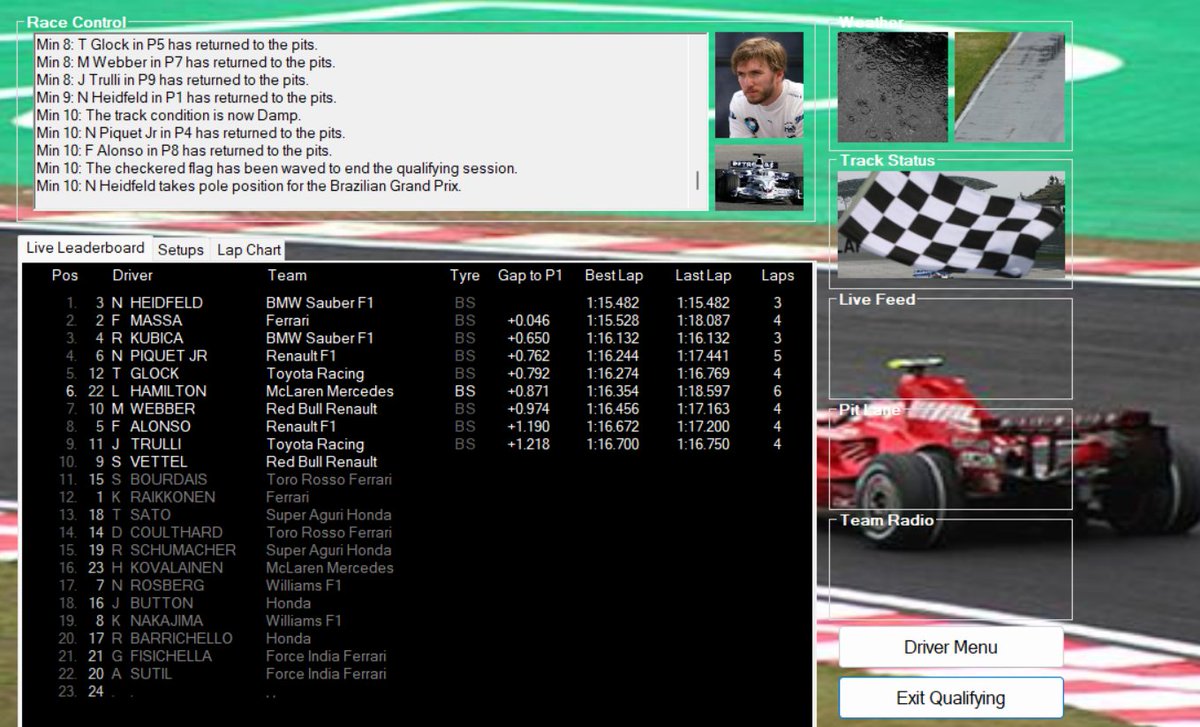This screenshot has width=1200, height=727.
Task: Select the T GLOCK leaderboard row
Action: click(418, 373)
